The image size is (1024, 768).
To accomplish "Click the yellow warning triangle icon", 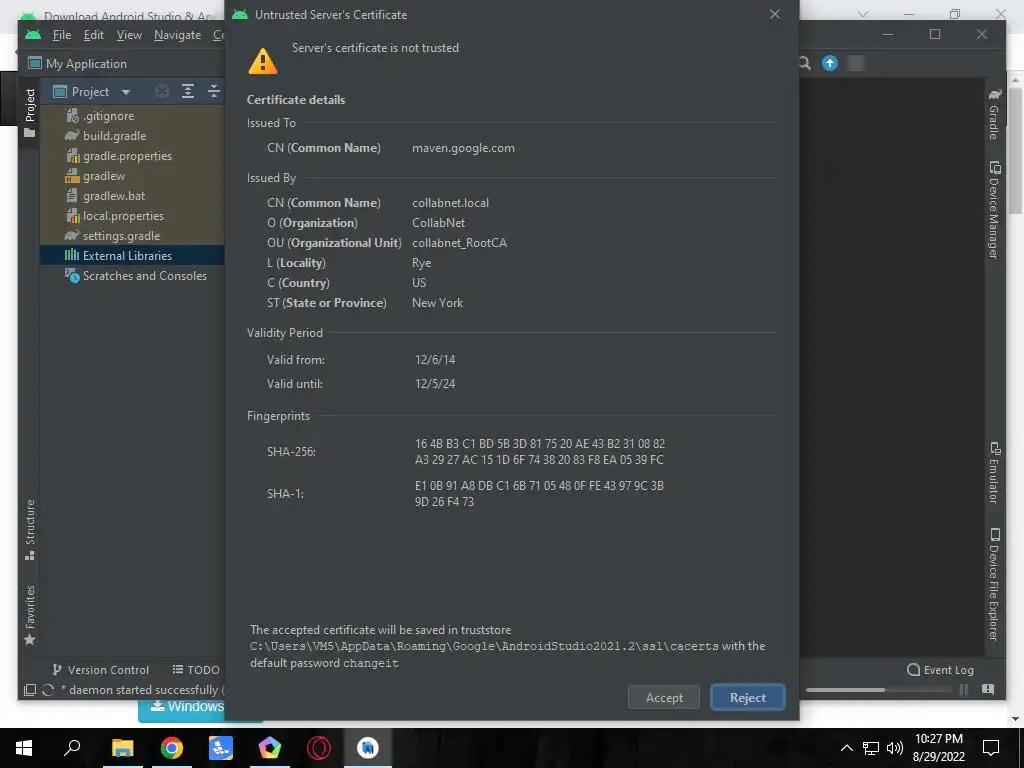I will (263, 61).
